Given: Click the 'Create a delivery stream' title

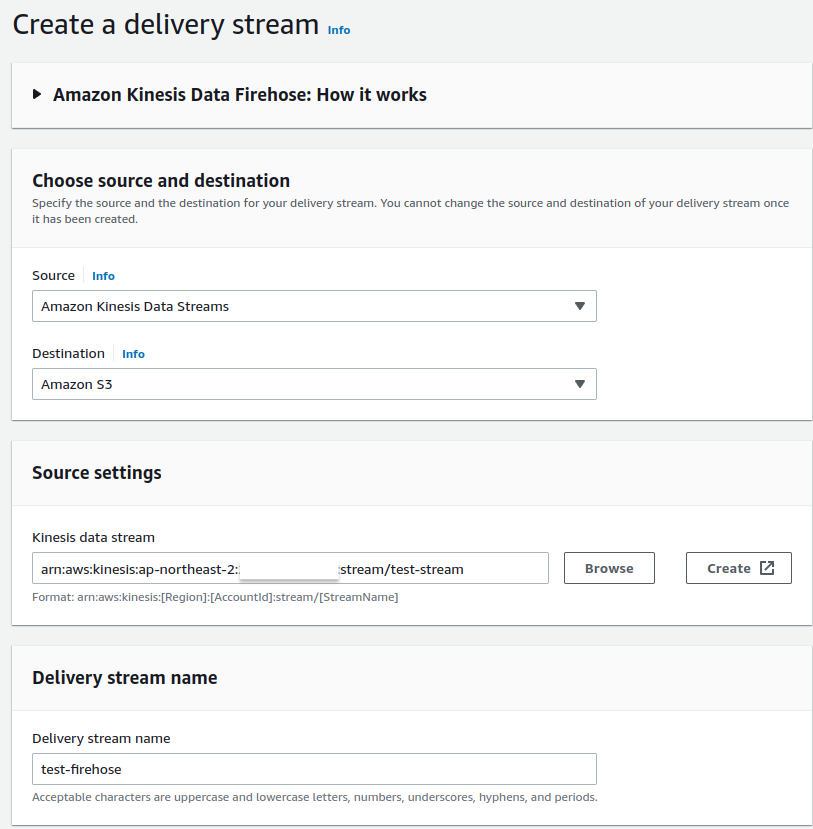Looking at the screenshot, I should pyautogui.click(x=165, y=25).
